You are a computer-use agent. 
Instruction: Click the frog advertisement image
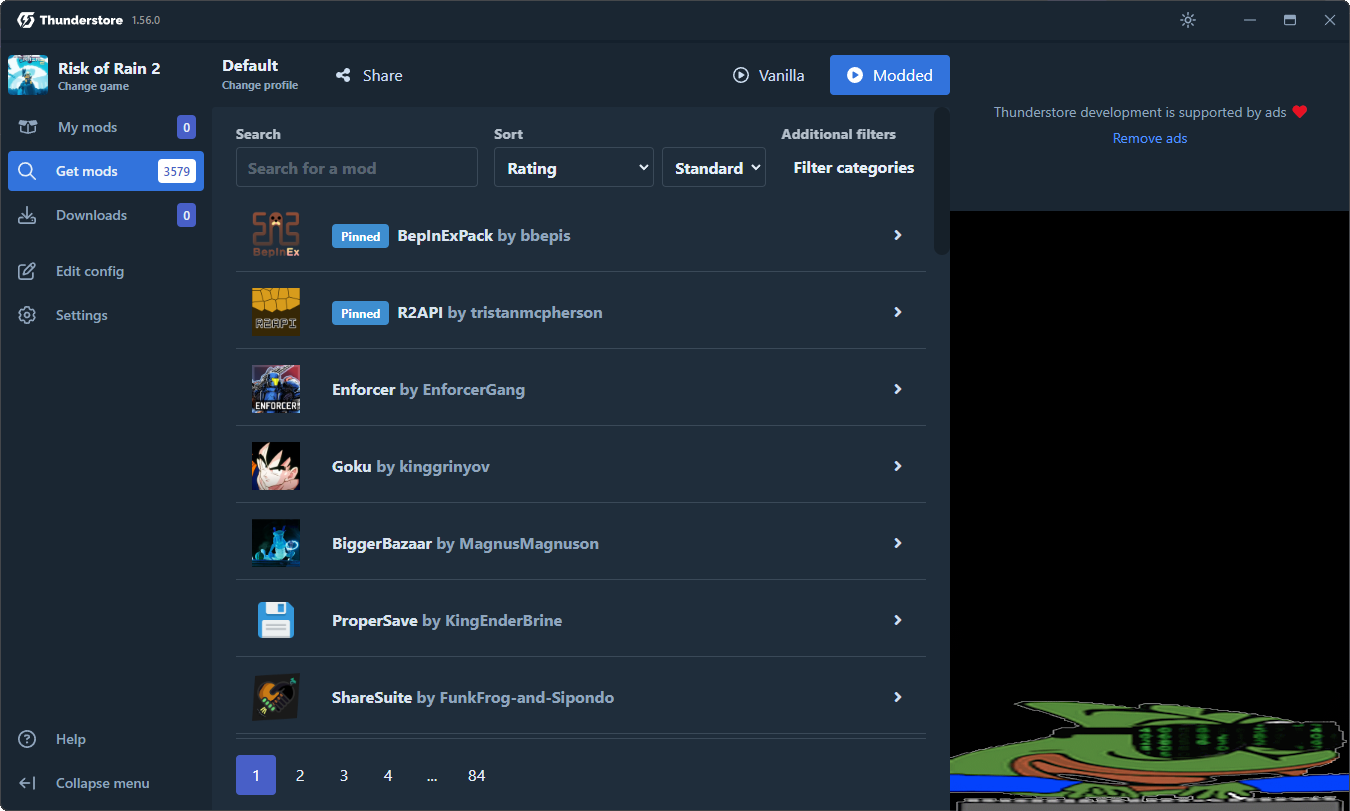pos(1150,754)
